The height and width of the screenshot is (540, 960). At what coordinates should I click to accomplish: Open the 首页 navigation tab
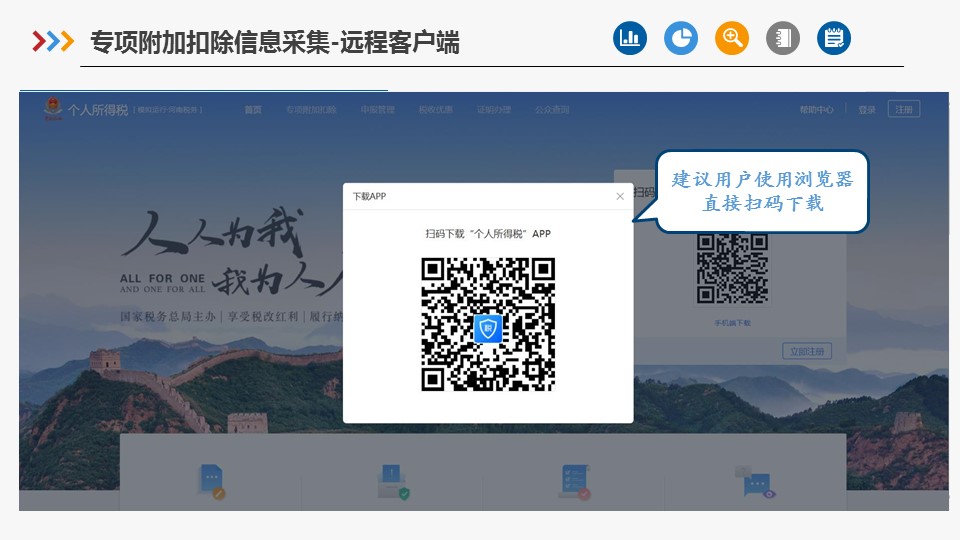click(253, 110)
